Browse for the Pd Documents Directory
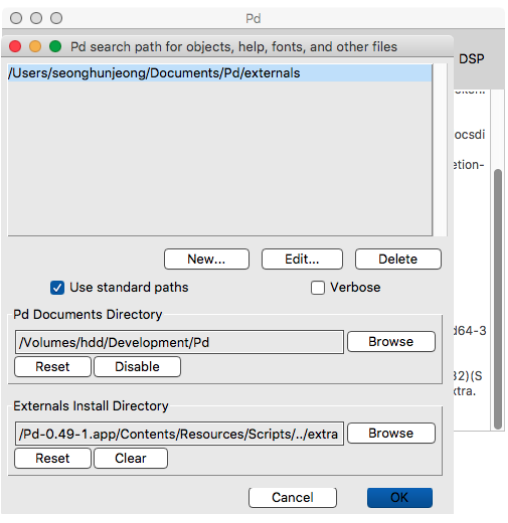The image size is (508, 523). pos(391,342)
